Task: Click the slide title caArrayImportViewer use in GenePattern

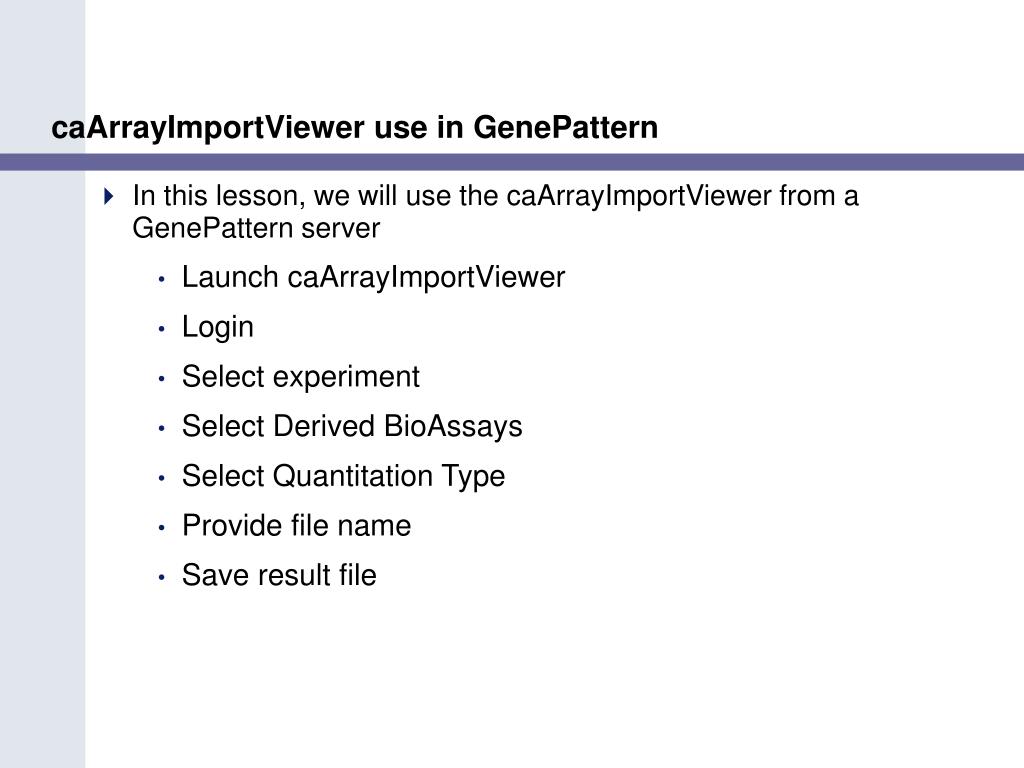Action: pos(355,127)
